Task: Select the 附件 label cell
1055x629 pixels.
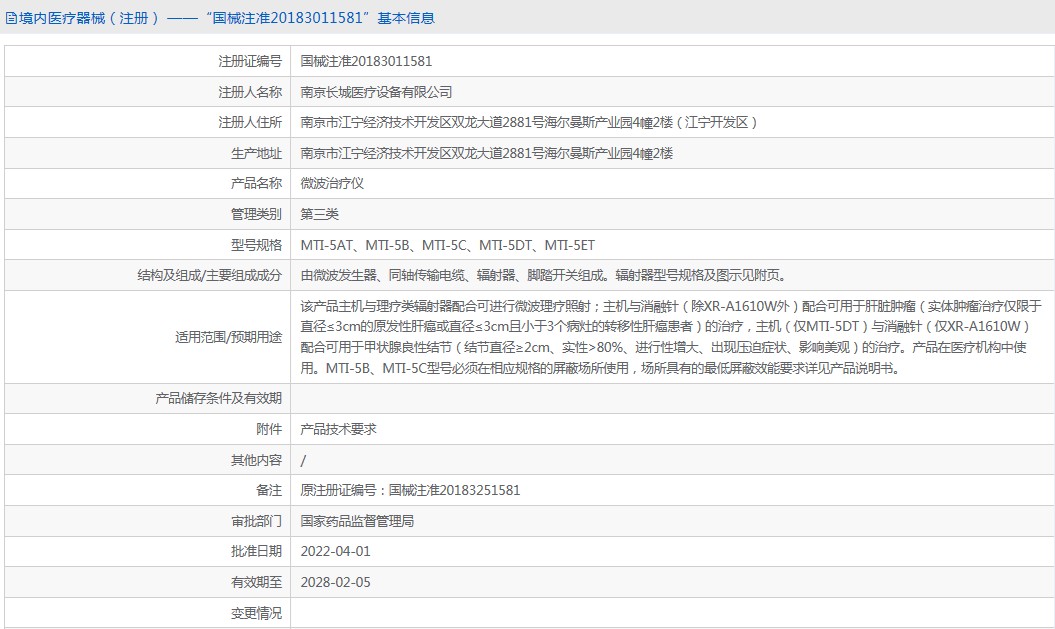Action: coord(147,429)
